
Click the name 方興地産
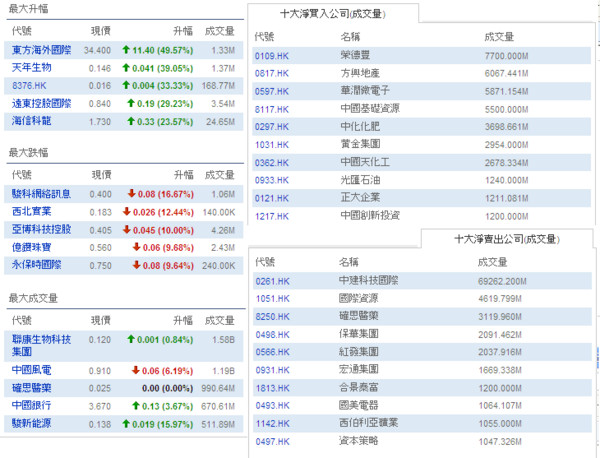360,73
